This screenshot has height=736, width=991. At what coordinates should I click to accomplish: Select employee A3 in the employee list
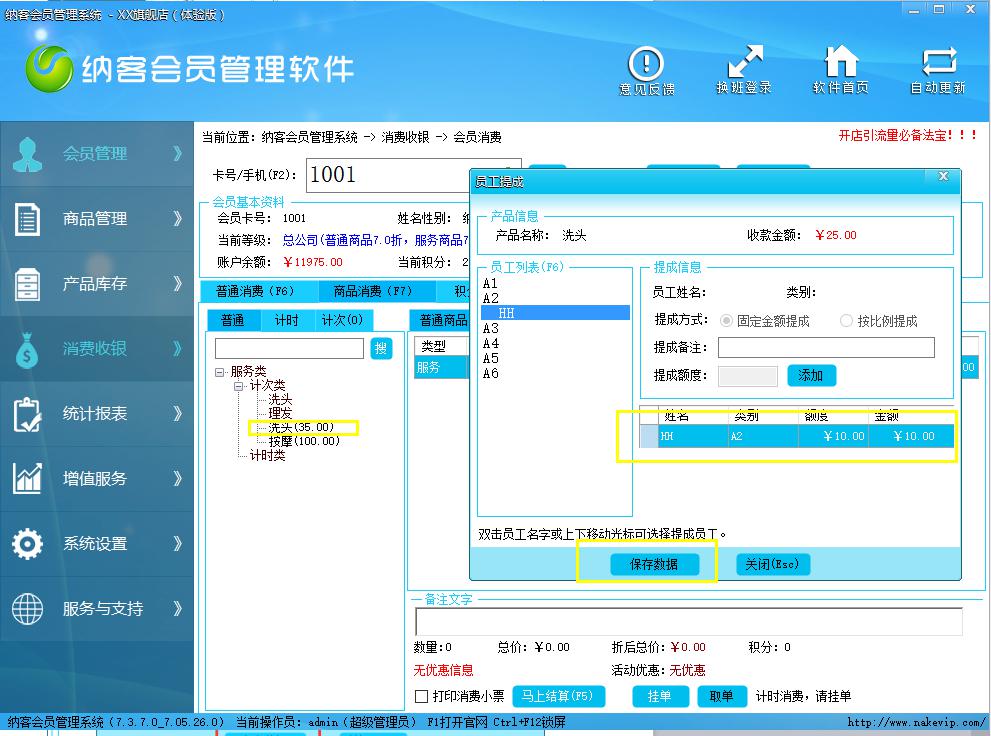pos(491,328)
